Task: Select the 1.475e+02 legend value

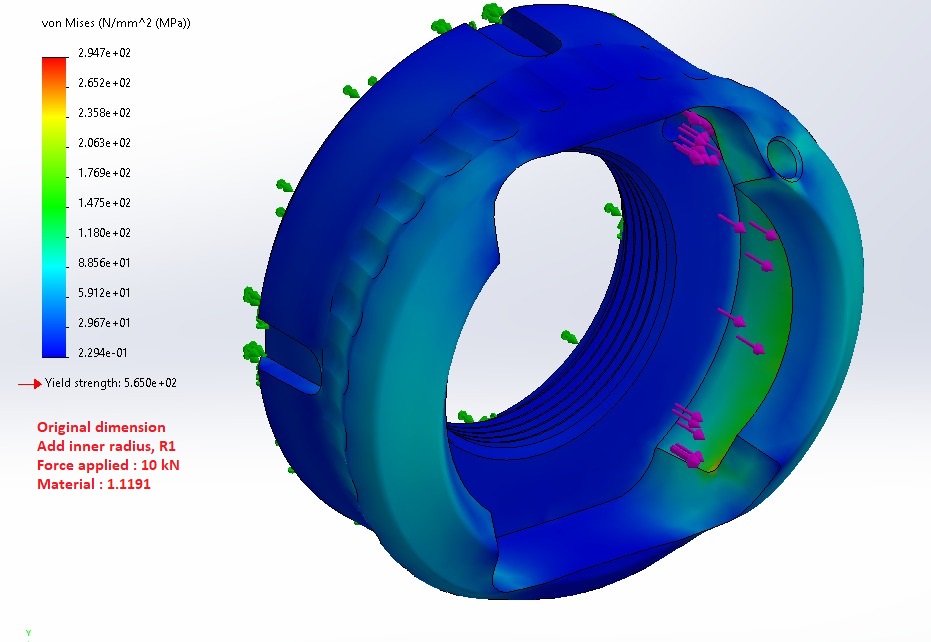Action: tap(104, 203)
